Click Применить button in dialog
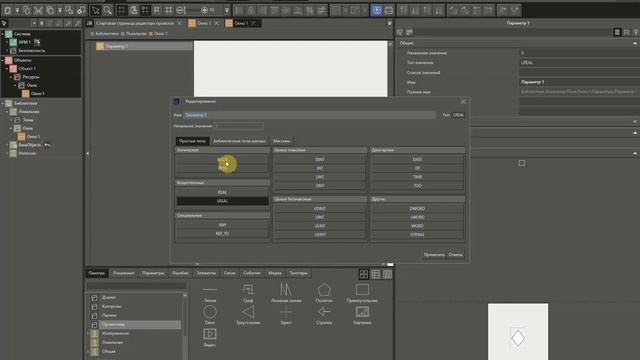640x360 pixels. 434,255
